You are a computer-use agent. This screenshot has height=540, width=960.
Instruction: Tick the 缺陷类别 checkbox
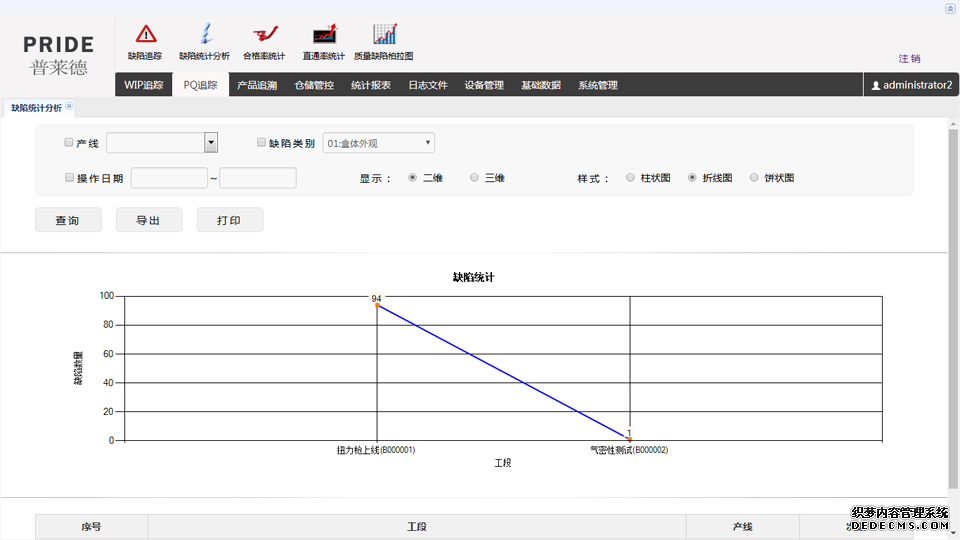point(262,143)
